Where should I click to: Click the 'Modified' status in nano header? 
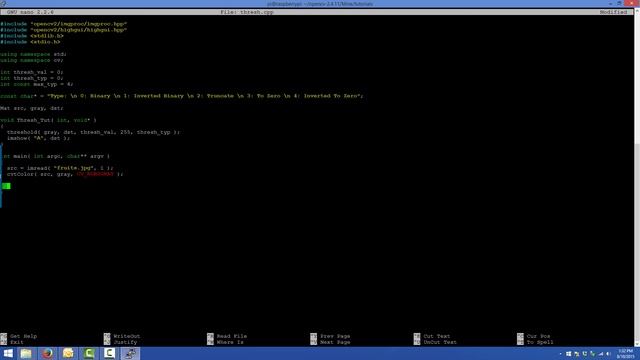click(613, 12)
